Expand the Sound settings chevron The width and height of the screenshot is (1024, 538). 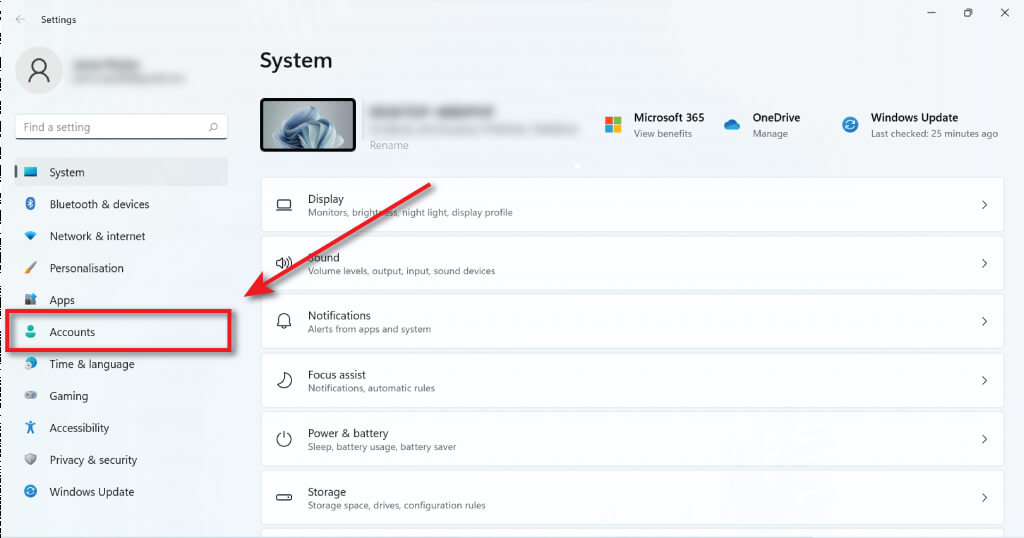(984, 264)
